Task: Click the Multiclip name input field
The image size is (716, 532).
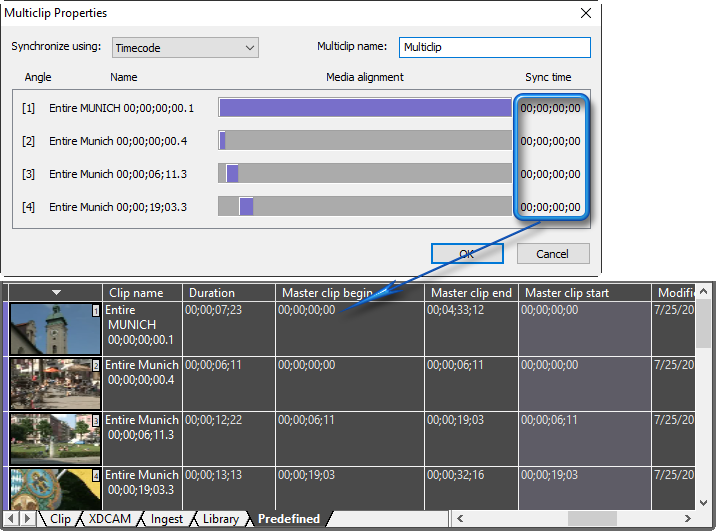Action: click(x=494, y=47)
